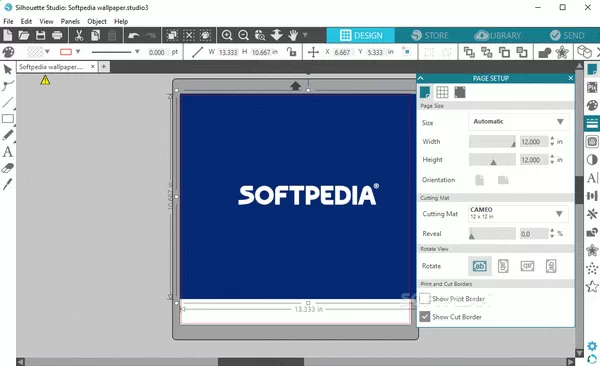Screen dimensions: 600x366
Task: Choose the Edit Points tool
Action: coord(8,85)
